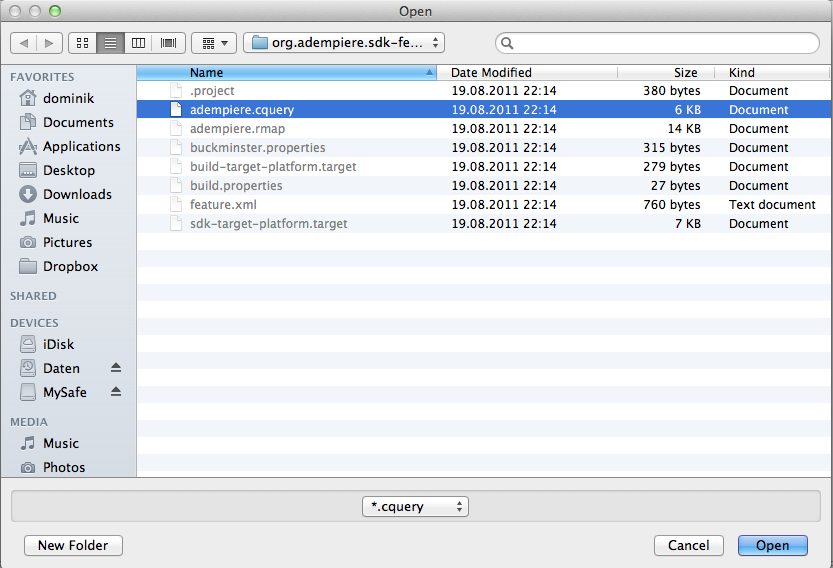This screenshot has height=568, width=833.
Task: Go back with the left arrow button
Action: pyautogui.click(x=23, y=43)
